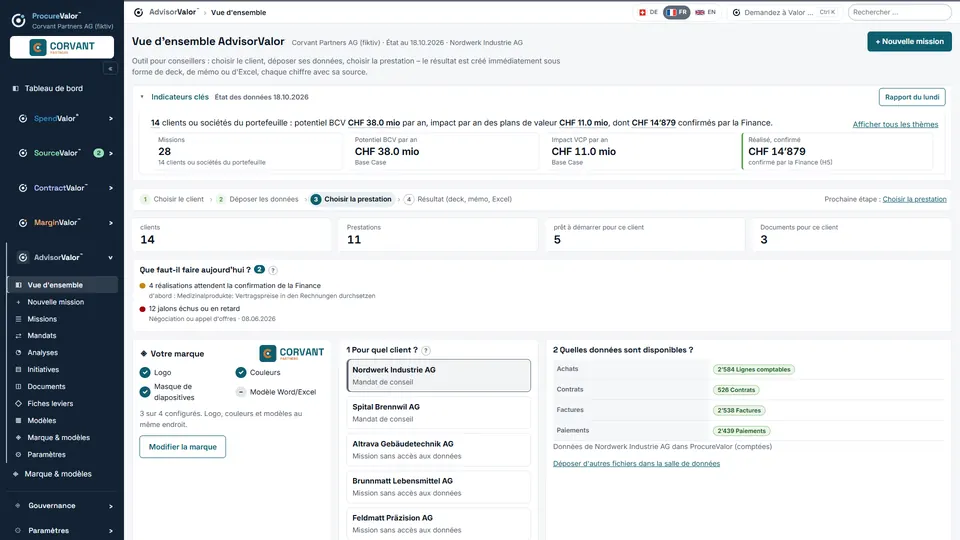Go to step 2 Déposer les données

(258, 199)
